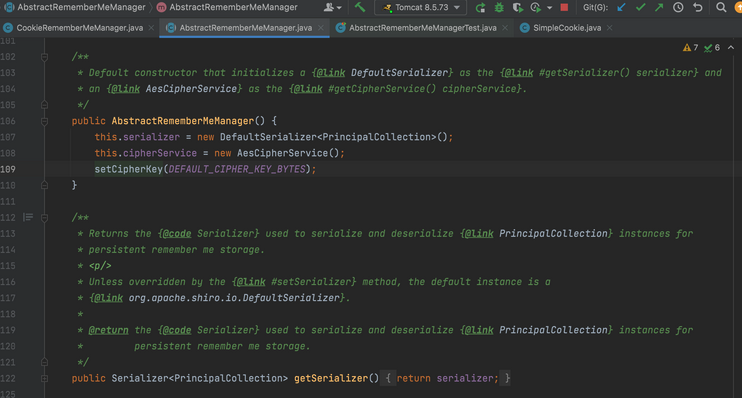Expand the folded opening brace after getSerializer()
This screenshot has width=742, height=398.
[388, 378]
